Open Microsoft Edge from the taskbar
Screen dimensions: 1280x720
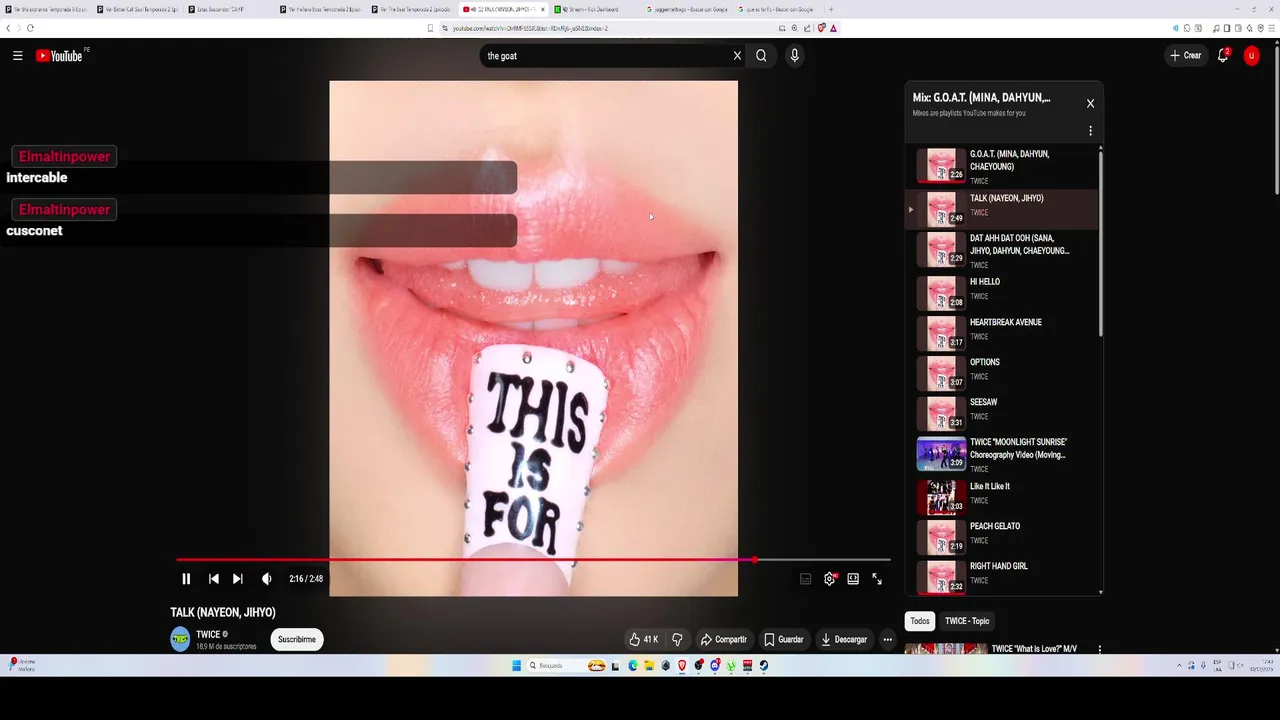pos(633,666)
